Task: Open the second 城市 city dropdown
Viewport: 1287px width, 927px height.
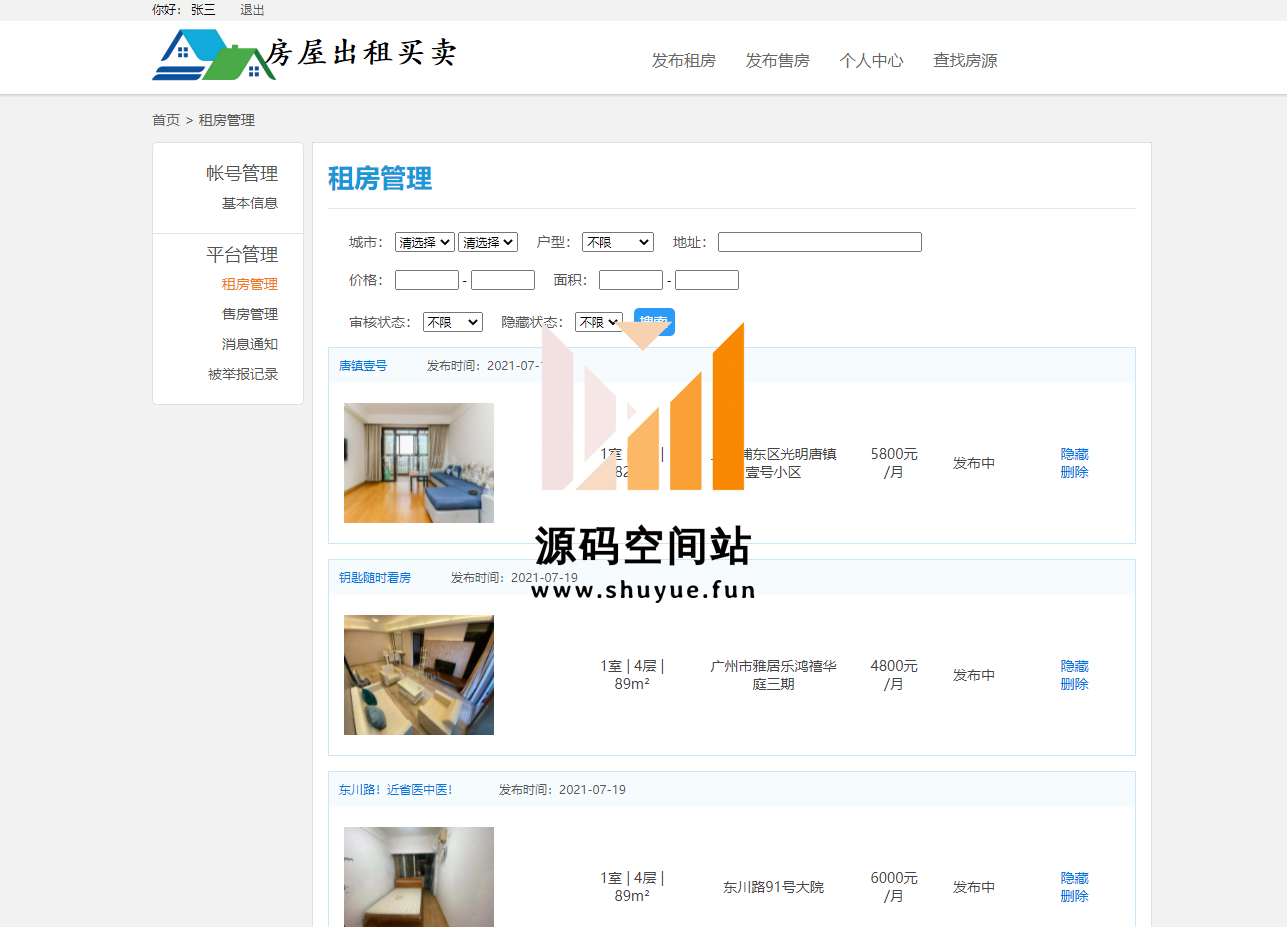Action: pos(488,242)
